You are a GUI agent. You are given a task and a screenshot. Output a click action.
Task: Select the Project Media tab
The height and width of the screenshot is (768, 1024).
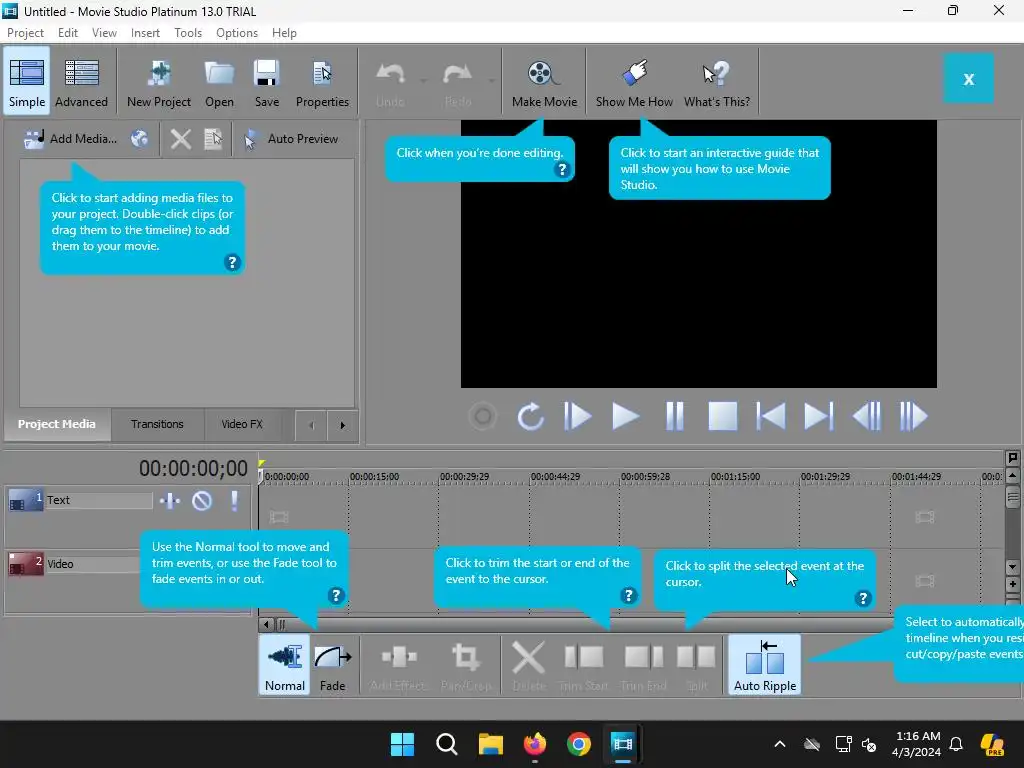pos(57,424)
